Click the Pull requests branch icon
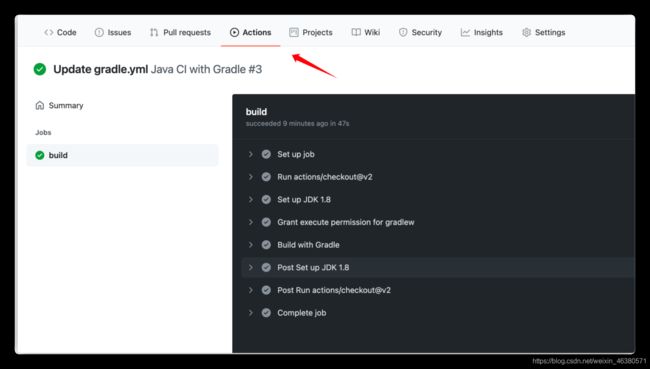This screenshot has width=650, height=369. [154, 32]
